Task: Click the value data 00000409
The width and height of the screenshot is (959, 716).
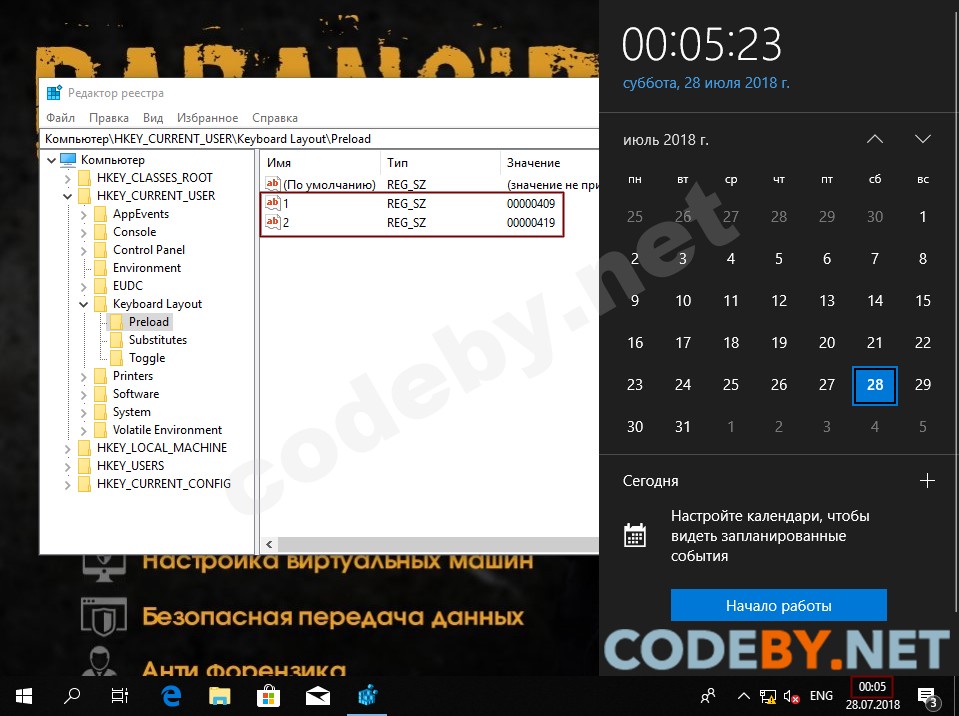Action: tap(531, 204)
